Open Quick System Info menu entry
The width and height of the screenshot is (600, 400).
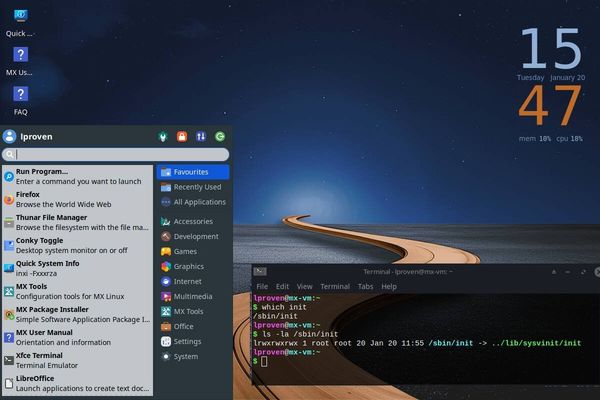77,268
